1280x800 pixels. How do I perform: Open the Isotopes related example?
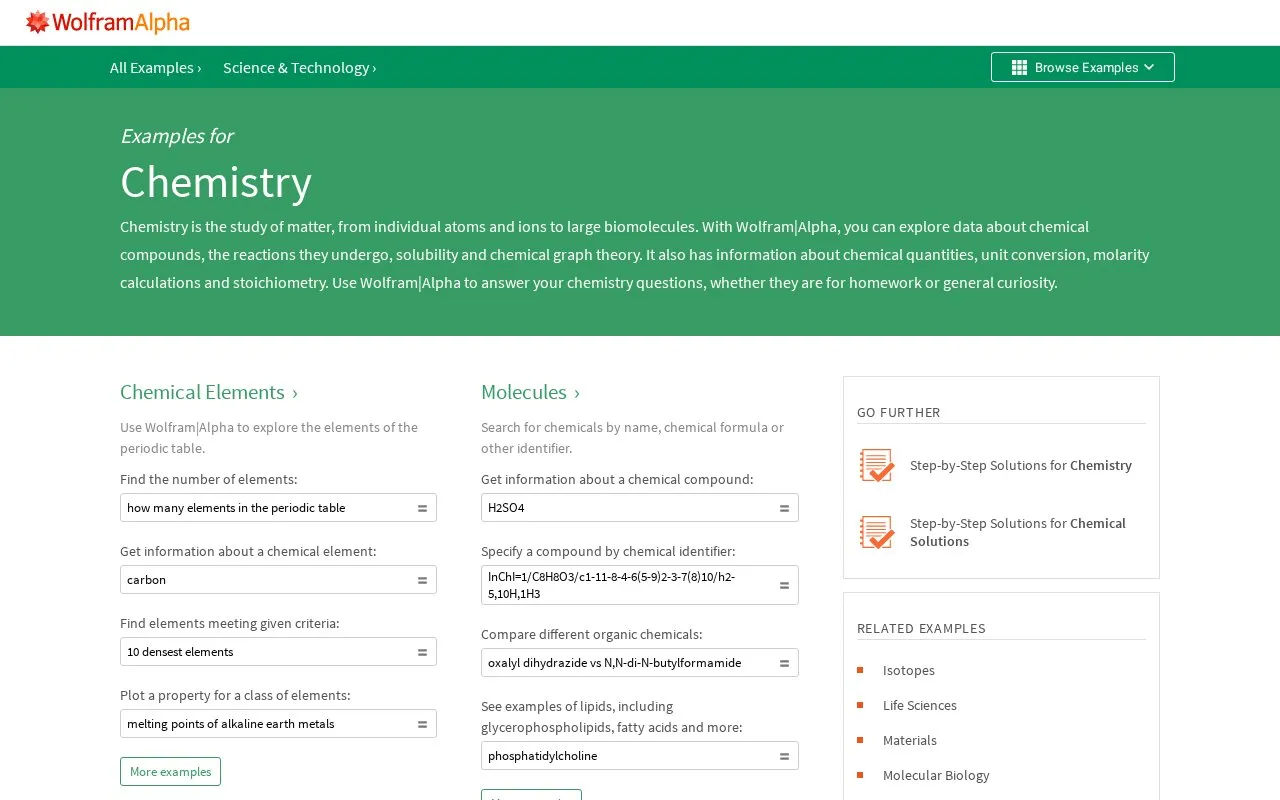(x=909, y=670)
